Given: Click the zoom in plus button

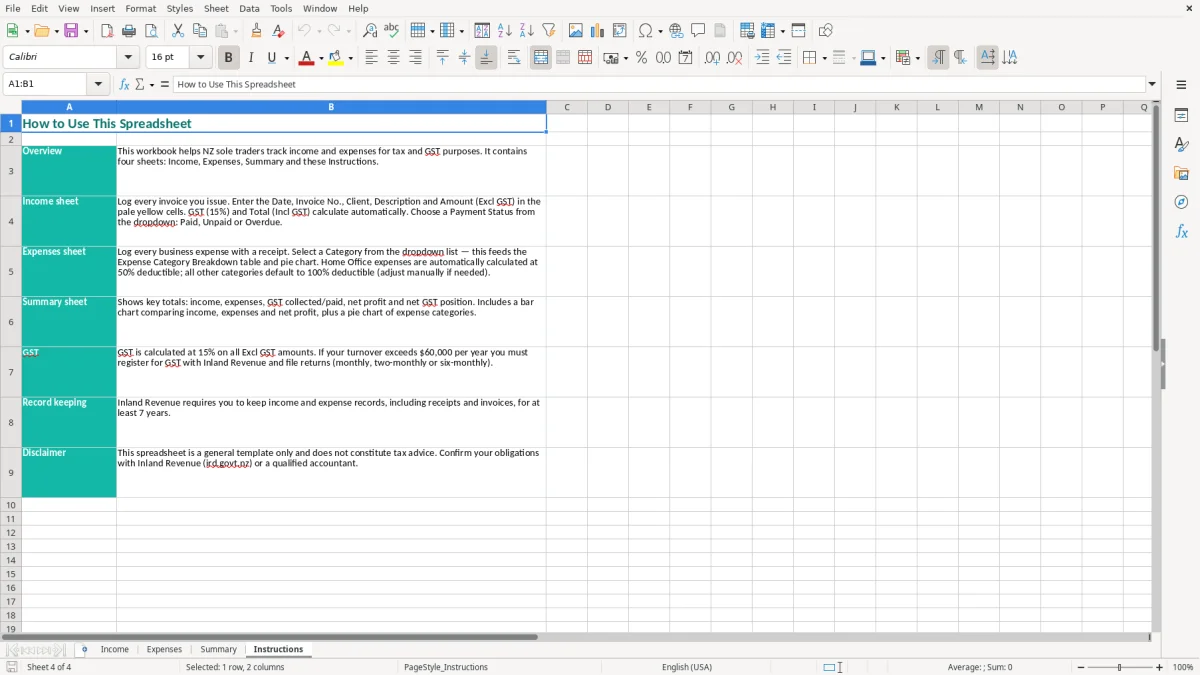Looking at the screenshot, I should [x=1160, y=667].
